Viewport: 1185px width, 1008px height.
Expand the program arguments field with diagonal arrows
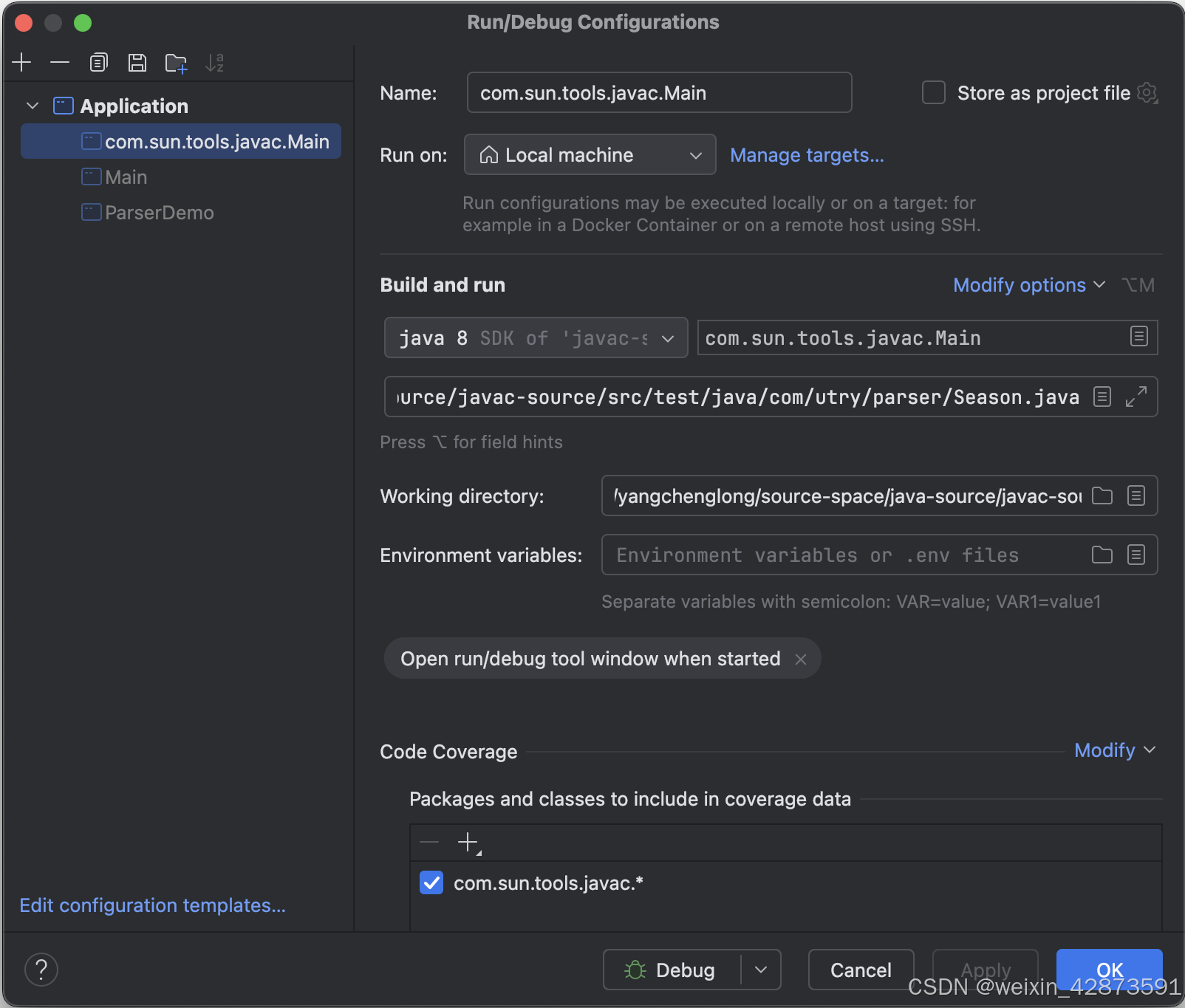pyautogui.click(x=1136, y=397)
